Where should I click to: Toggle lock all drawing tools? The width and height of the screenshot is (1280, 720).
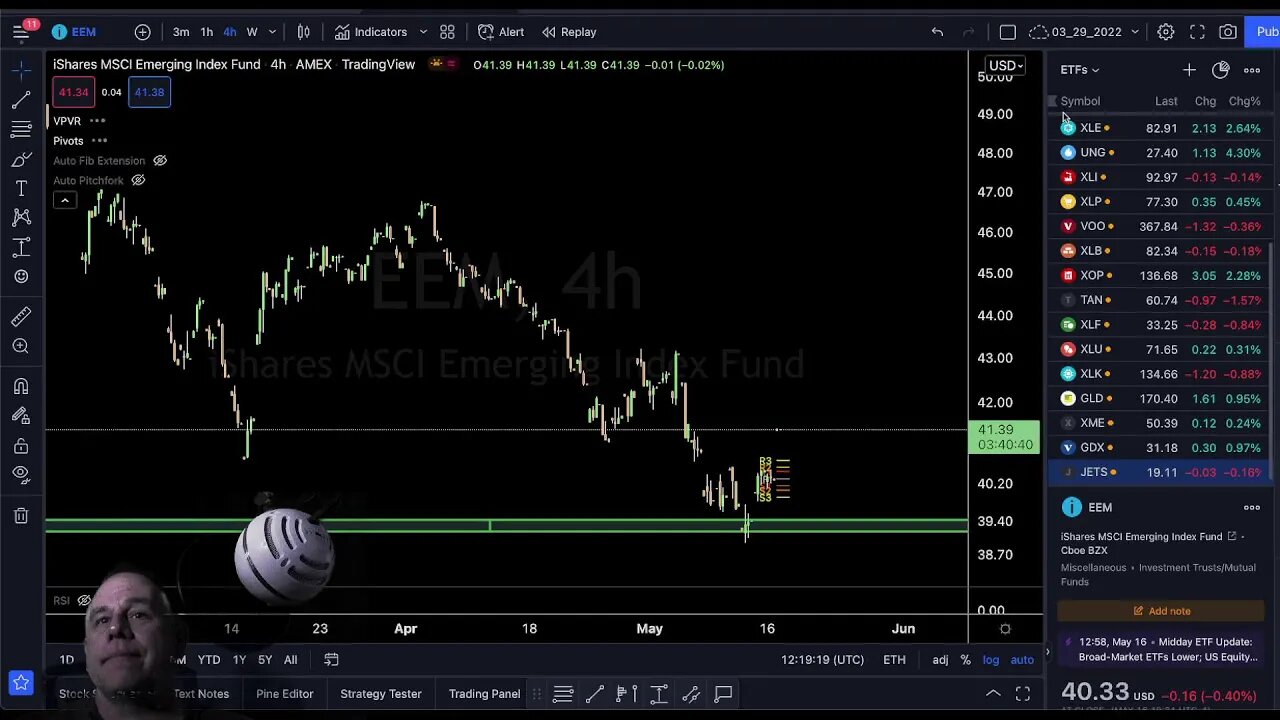[x=21, y=446]
